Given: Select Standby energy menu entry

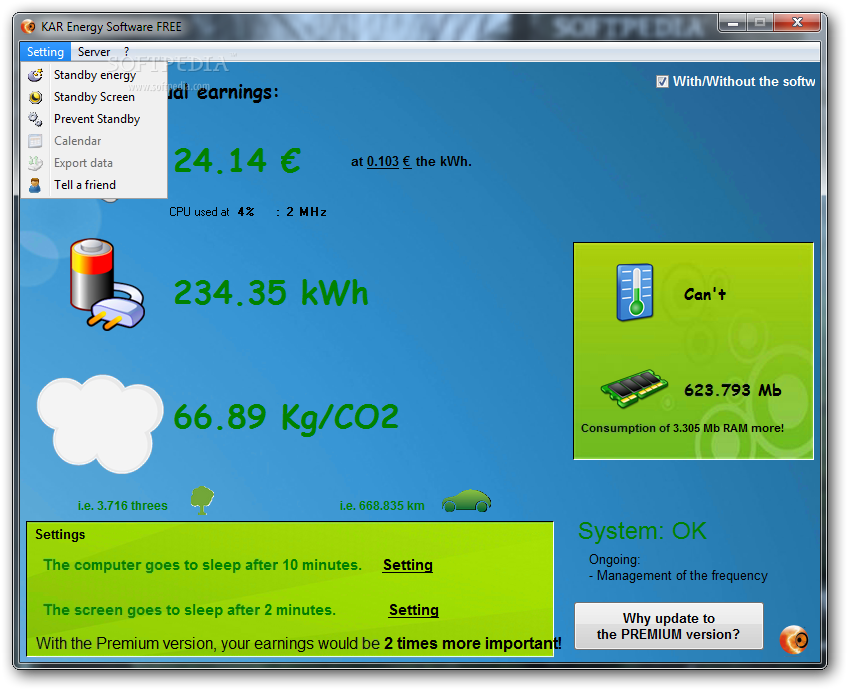Looking at the screenshot, I should point(94,75).
